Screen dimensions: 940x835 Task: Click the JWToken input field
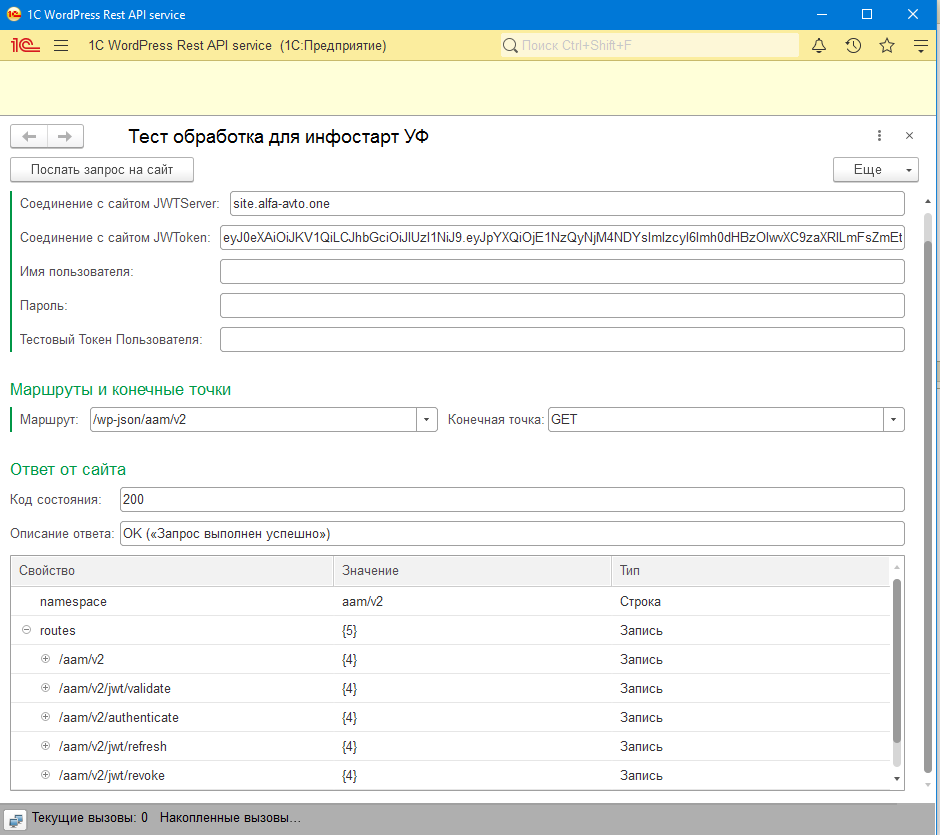click(x=562, y=237)
